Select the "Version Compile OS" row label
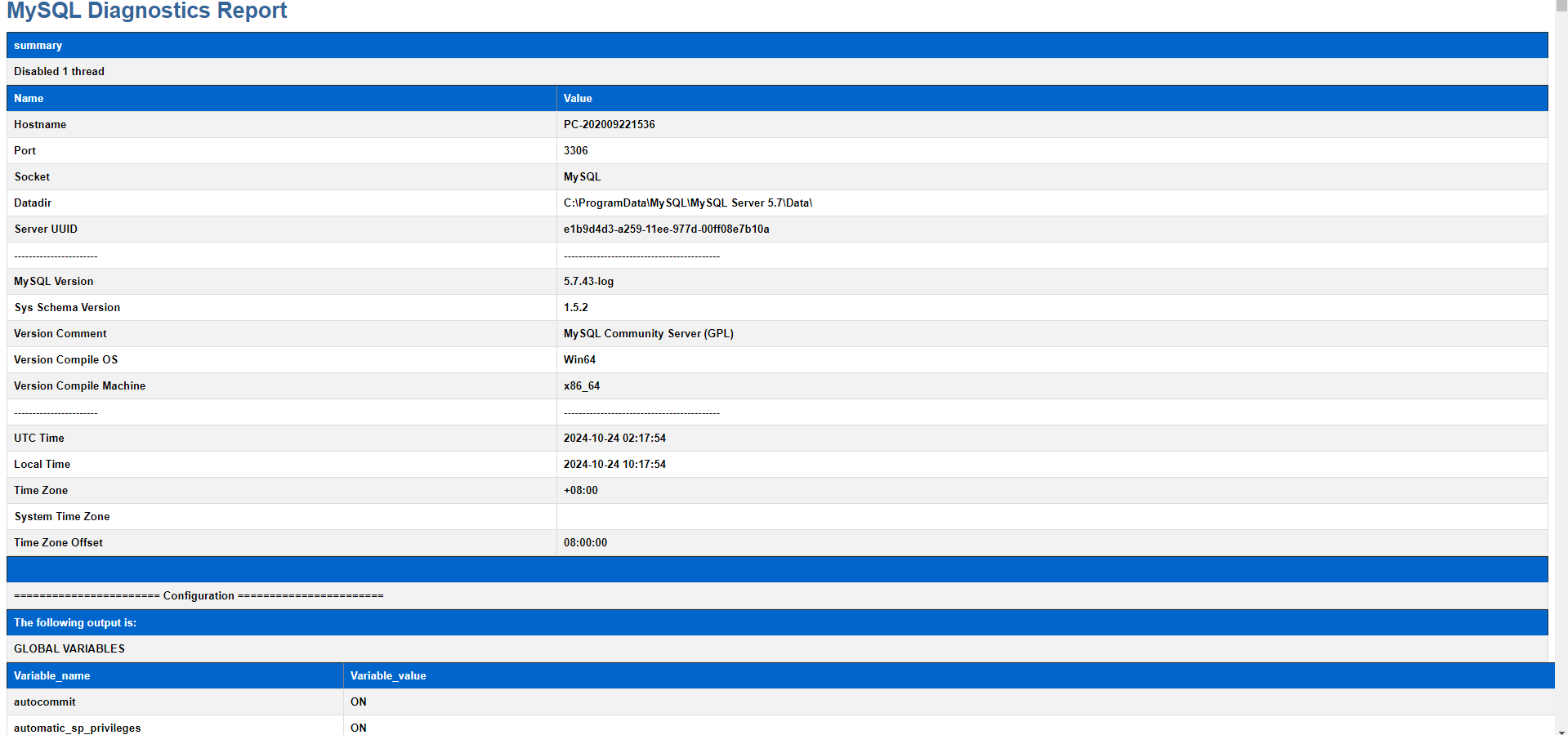This screenshot has width=1568, height=735. (x=65, y=360)
